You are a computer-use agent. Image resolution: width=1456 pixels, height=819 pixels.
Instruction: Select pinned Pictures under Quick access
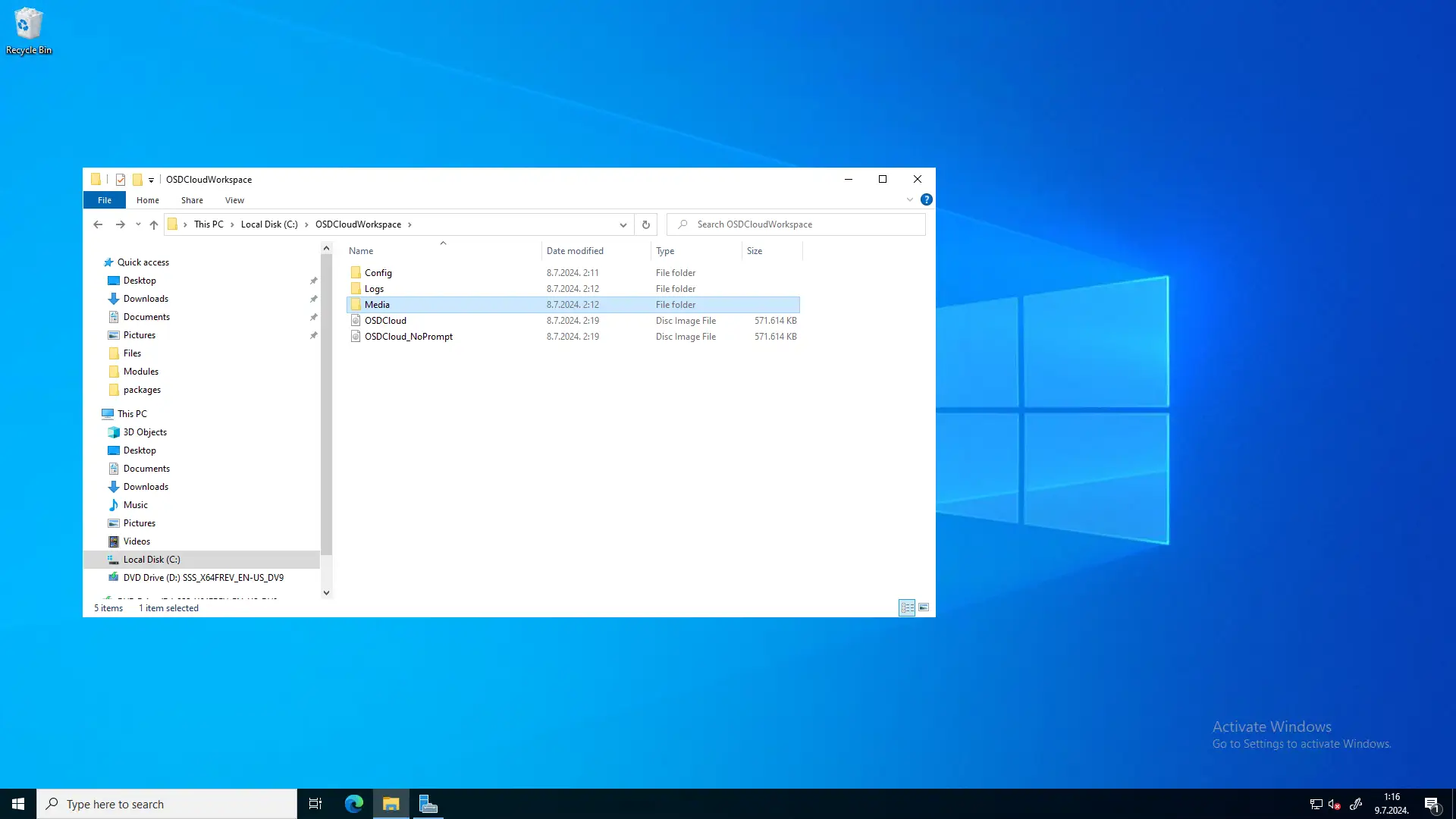click(x=140, y=335)
